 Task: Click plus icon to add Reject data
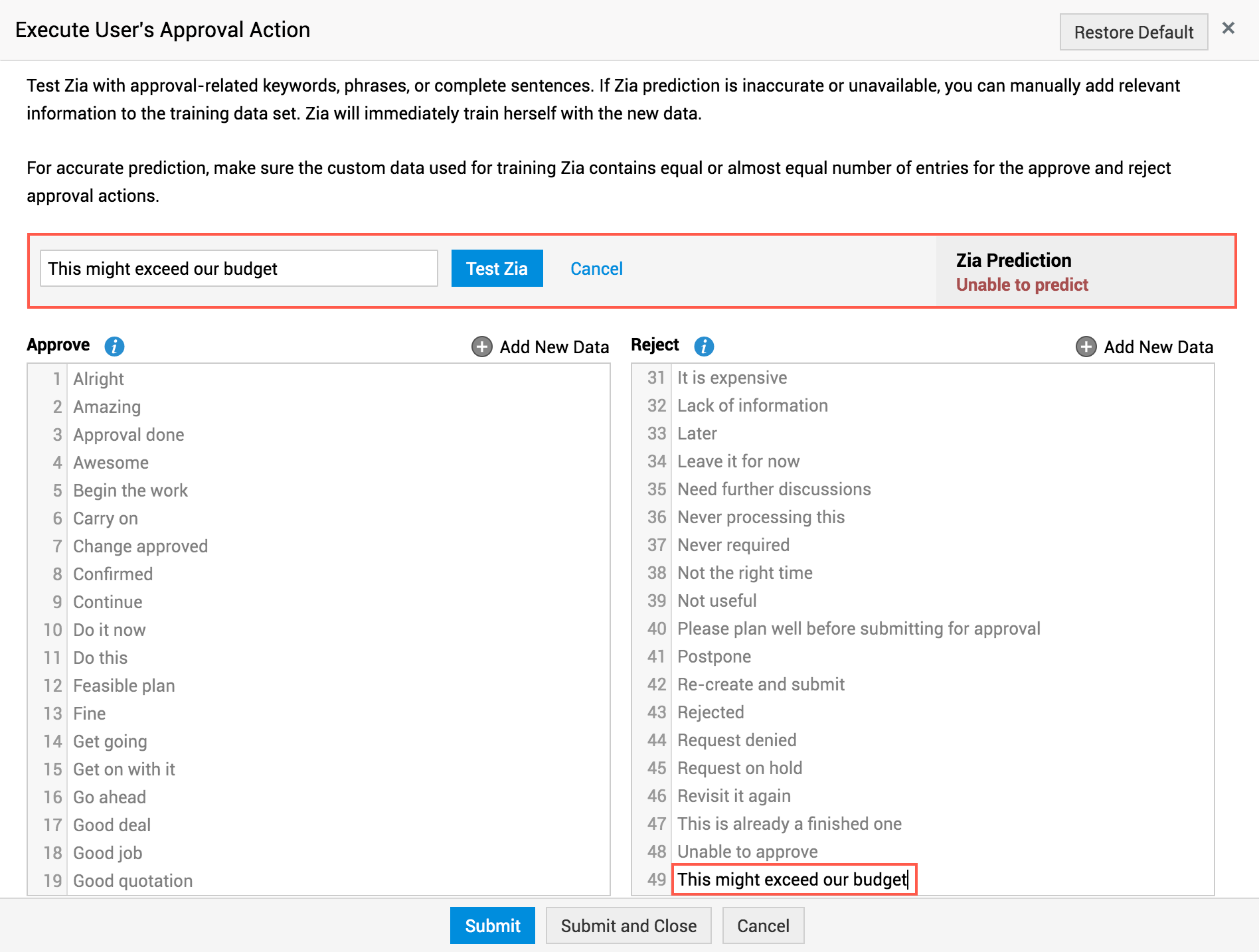[x=1086, y=347]
